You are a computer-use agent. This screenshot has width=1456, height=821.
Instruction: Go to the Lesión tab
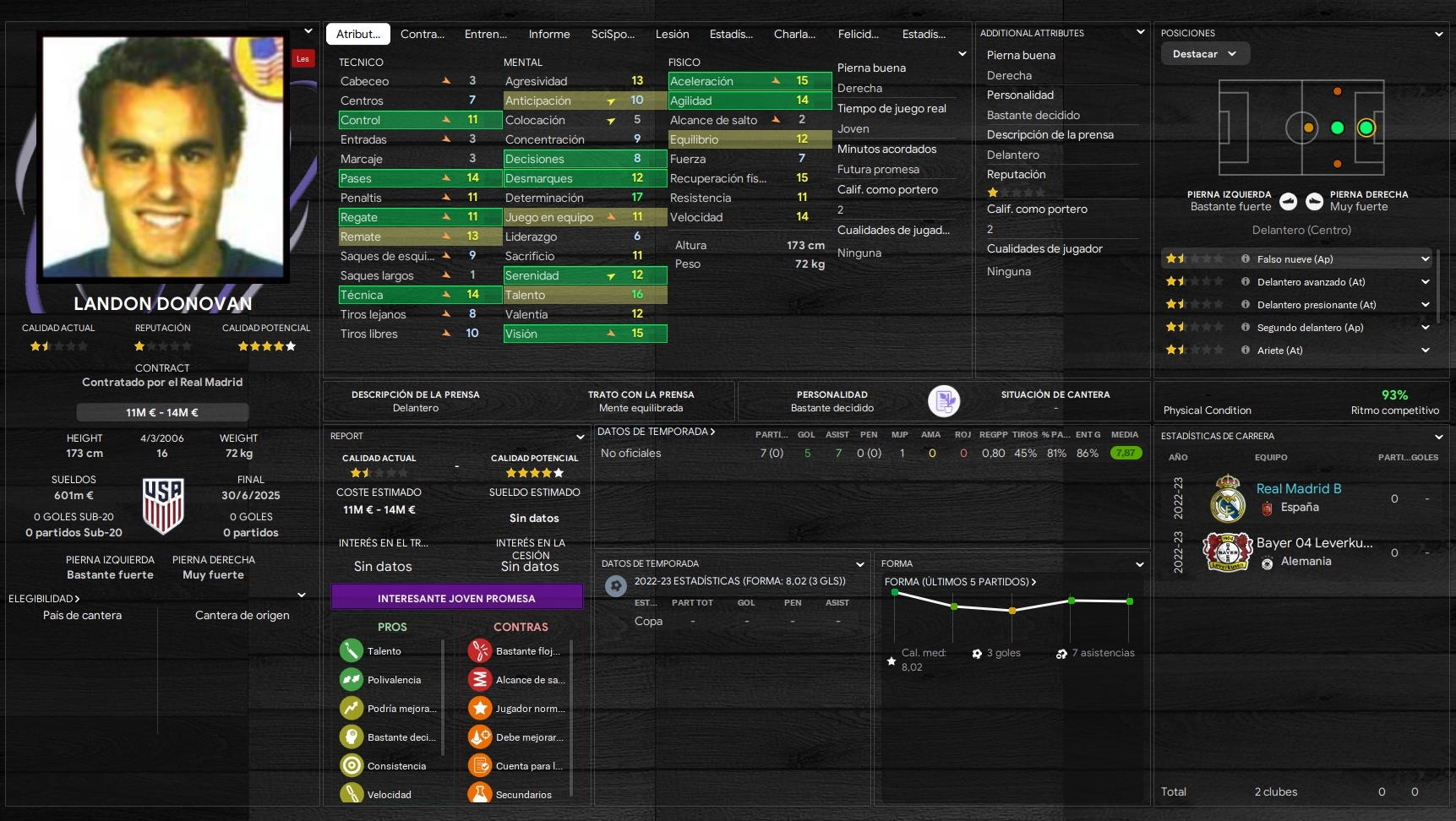coord(673,34)
